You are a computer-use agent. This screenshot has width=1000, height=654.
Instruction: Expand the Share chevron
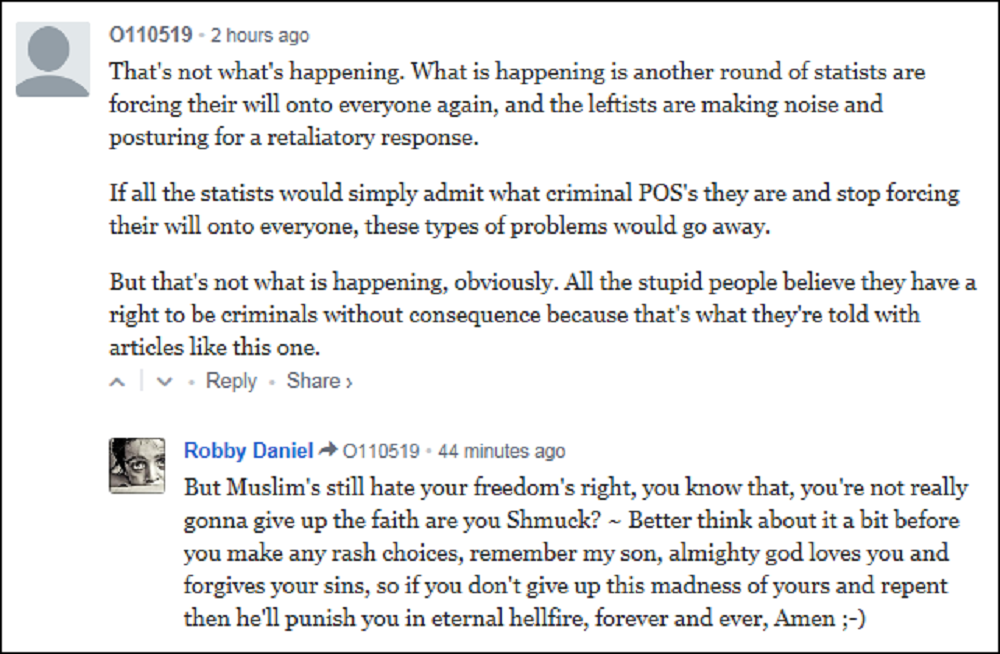pyautogui.click(x=348, y=382)
